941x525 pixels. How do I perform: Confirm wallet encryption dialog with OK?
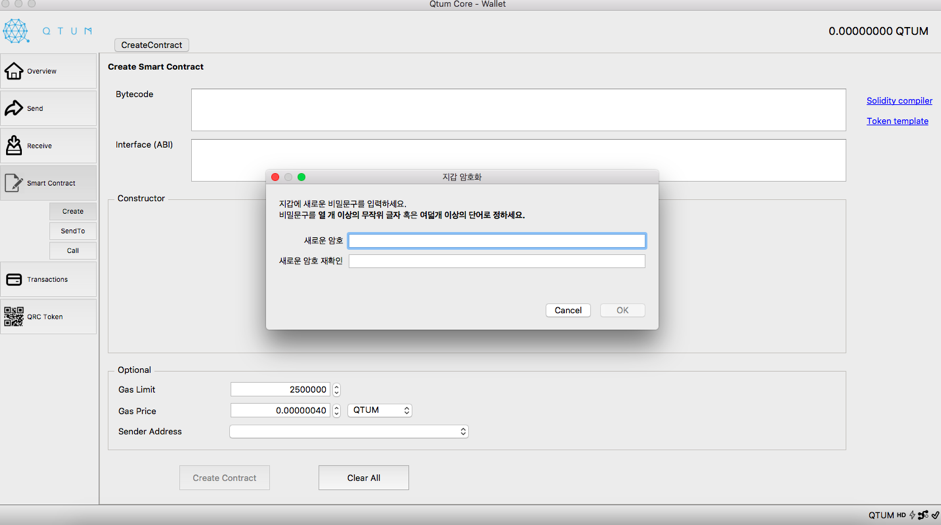[x=622, y=310]
